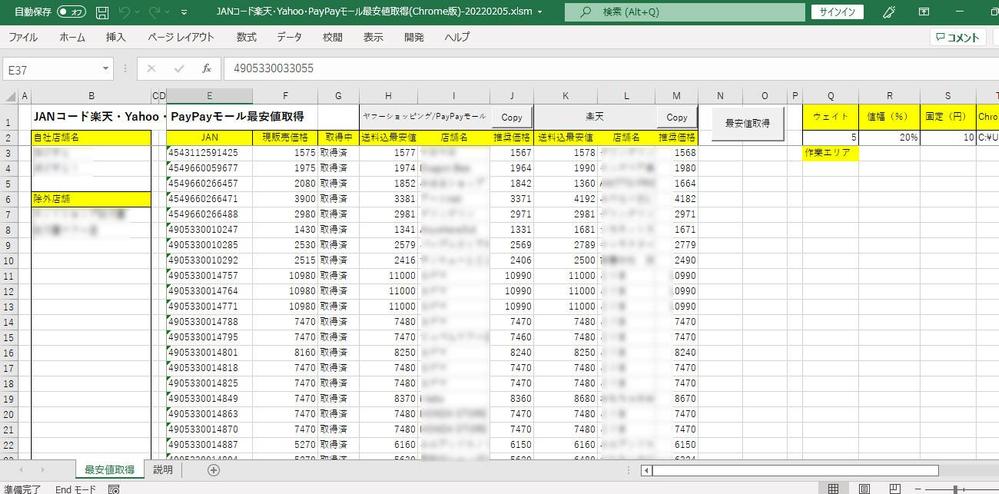Open the file name dropdown arrow in title bar

(540, 12)
